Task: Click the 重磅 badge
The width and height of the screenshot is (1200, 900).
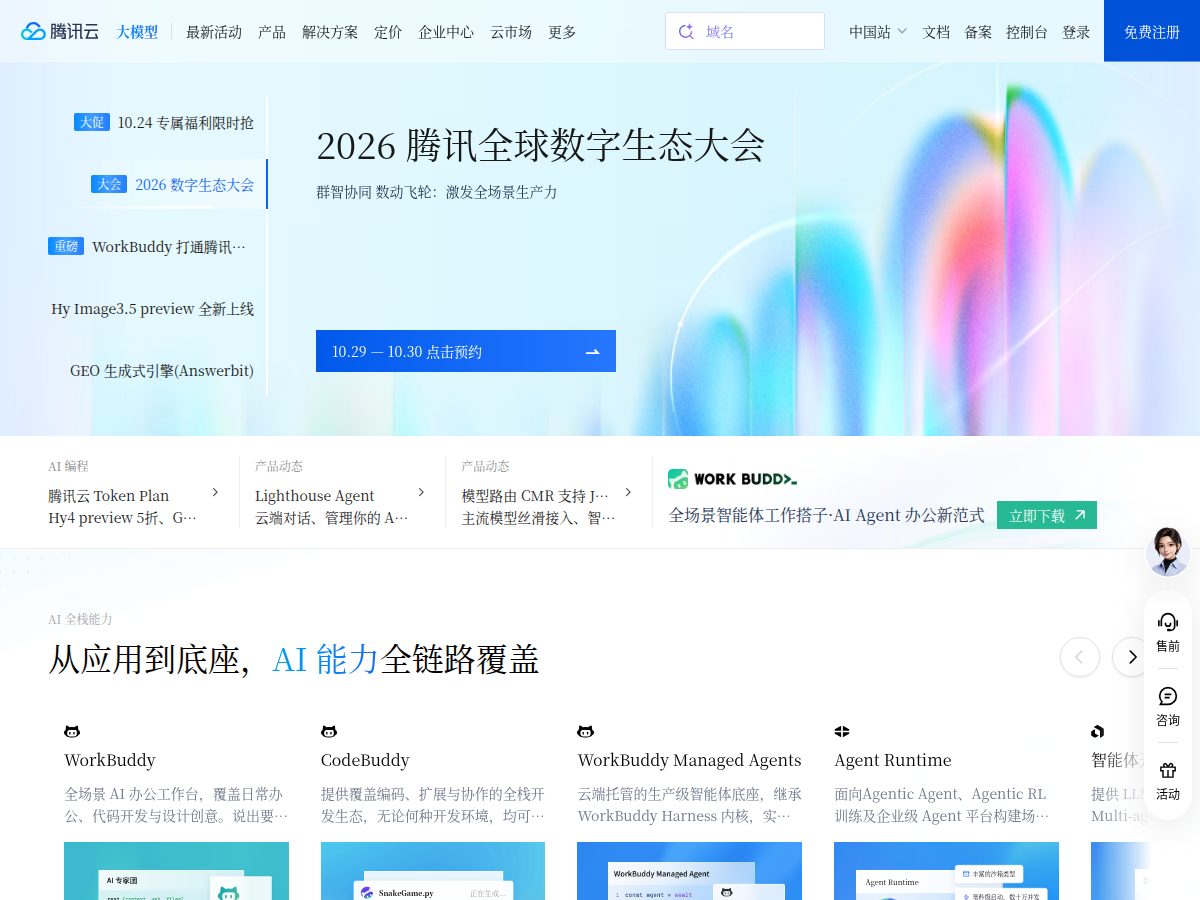Action: coord(66,246)
